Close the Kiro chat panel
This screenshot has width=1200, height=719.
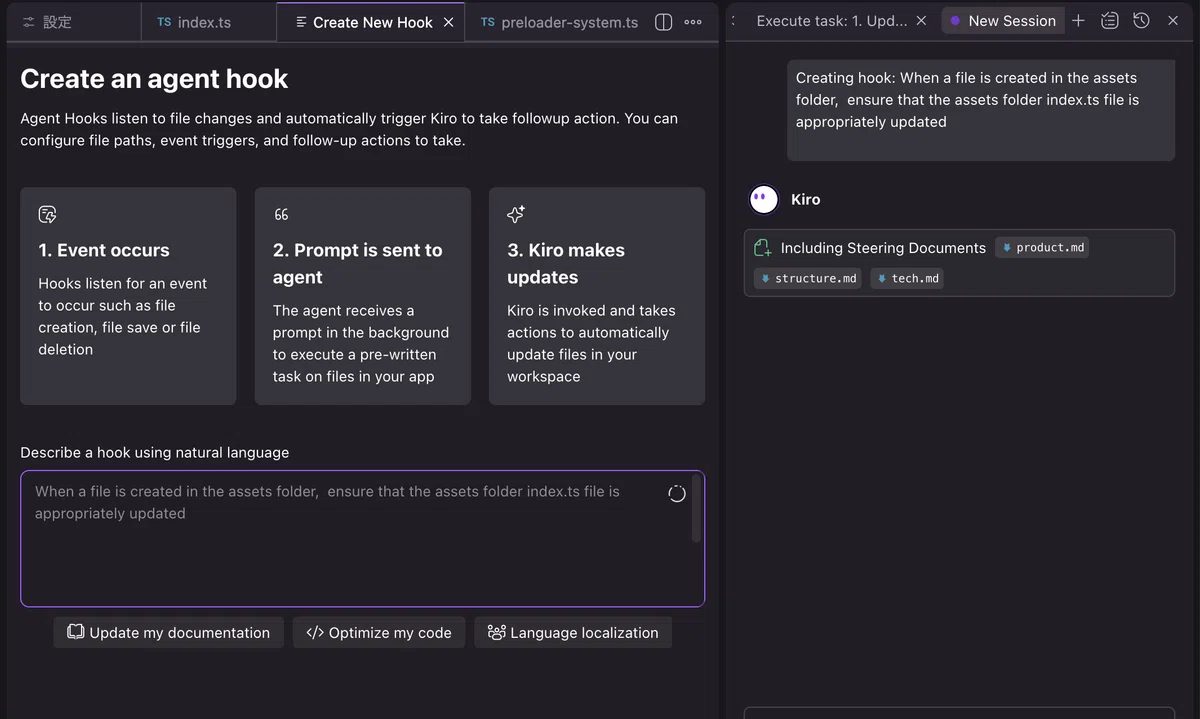(x=1173, y=21)
